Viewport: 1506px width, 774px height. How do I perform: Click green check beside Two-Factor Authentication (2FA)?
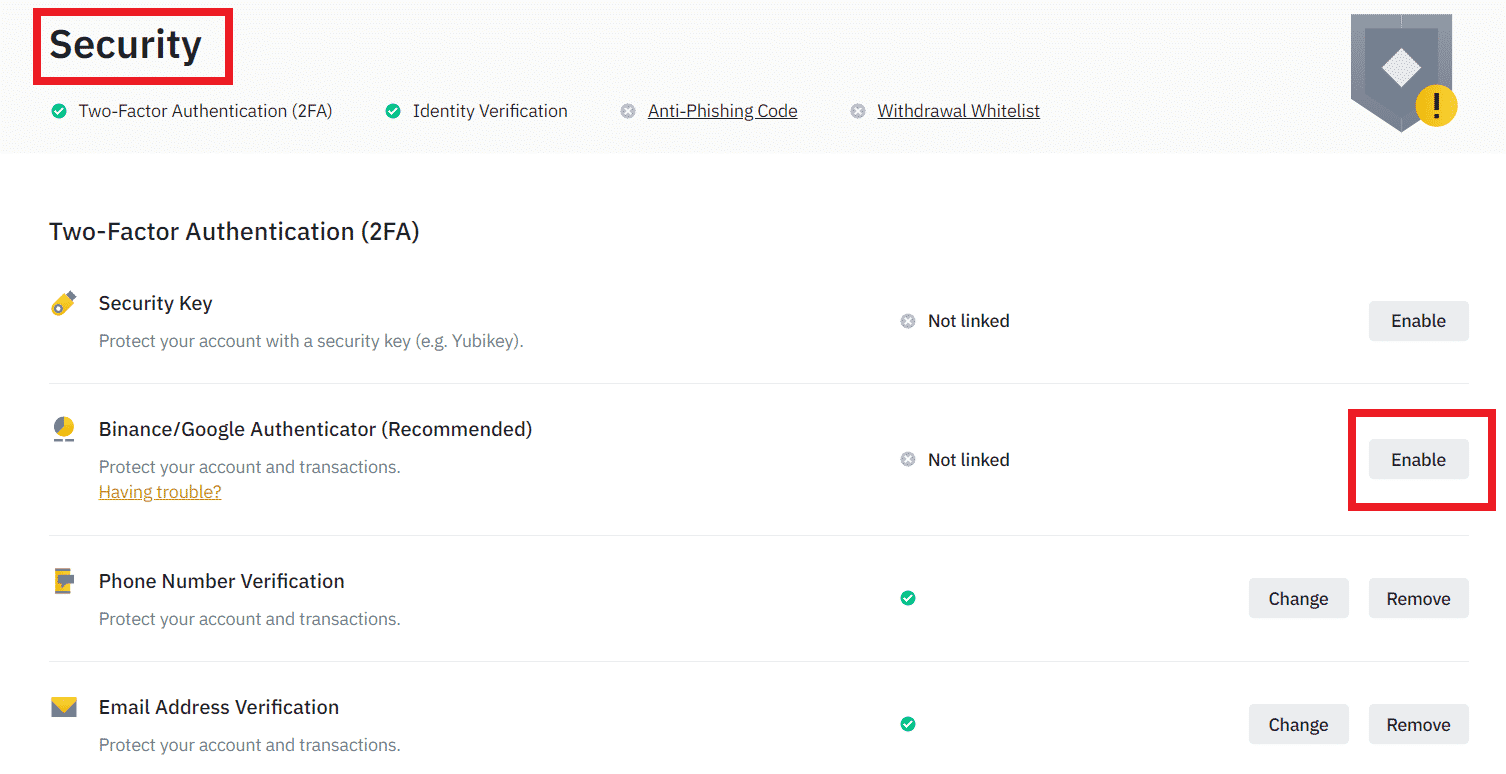click(59, 111)
